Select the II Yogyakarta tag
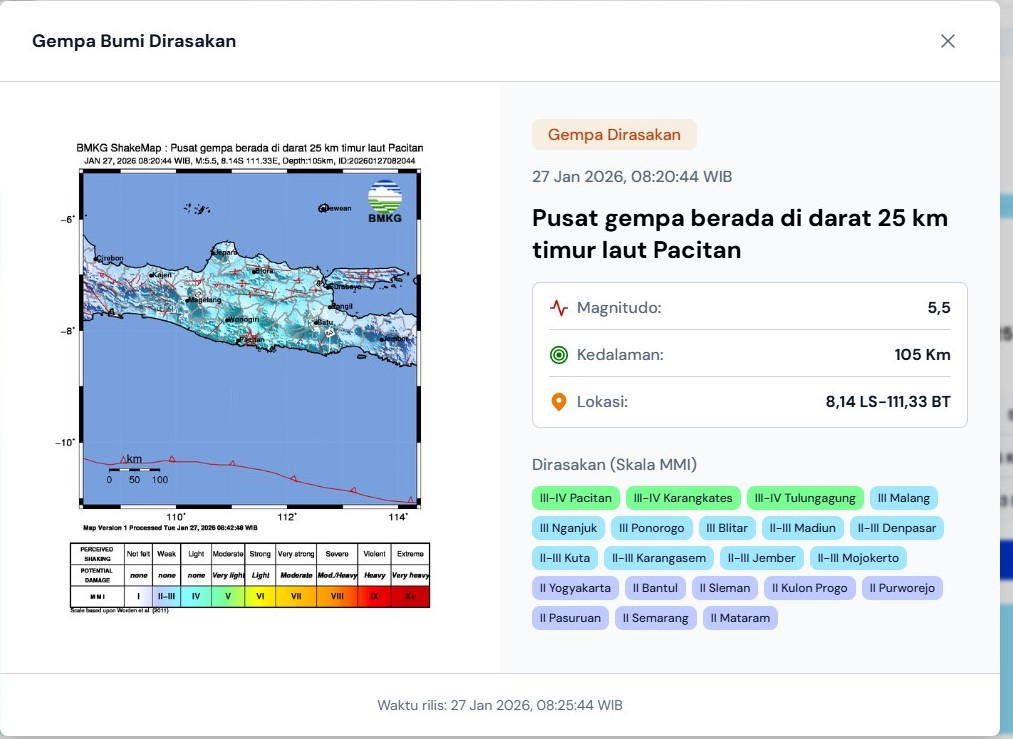This screenshot has width=1013, height=739. tap(575, 588)
